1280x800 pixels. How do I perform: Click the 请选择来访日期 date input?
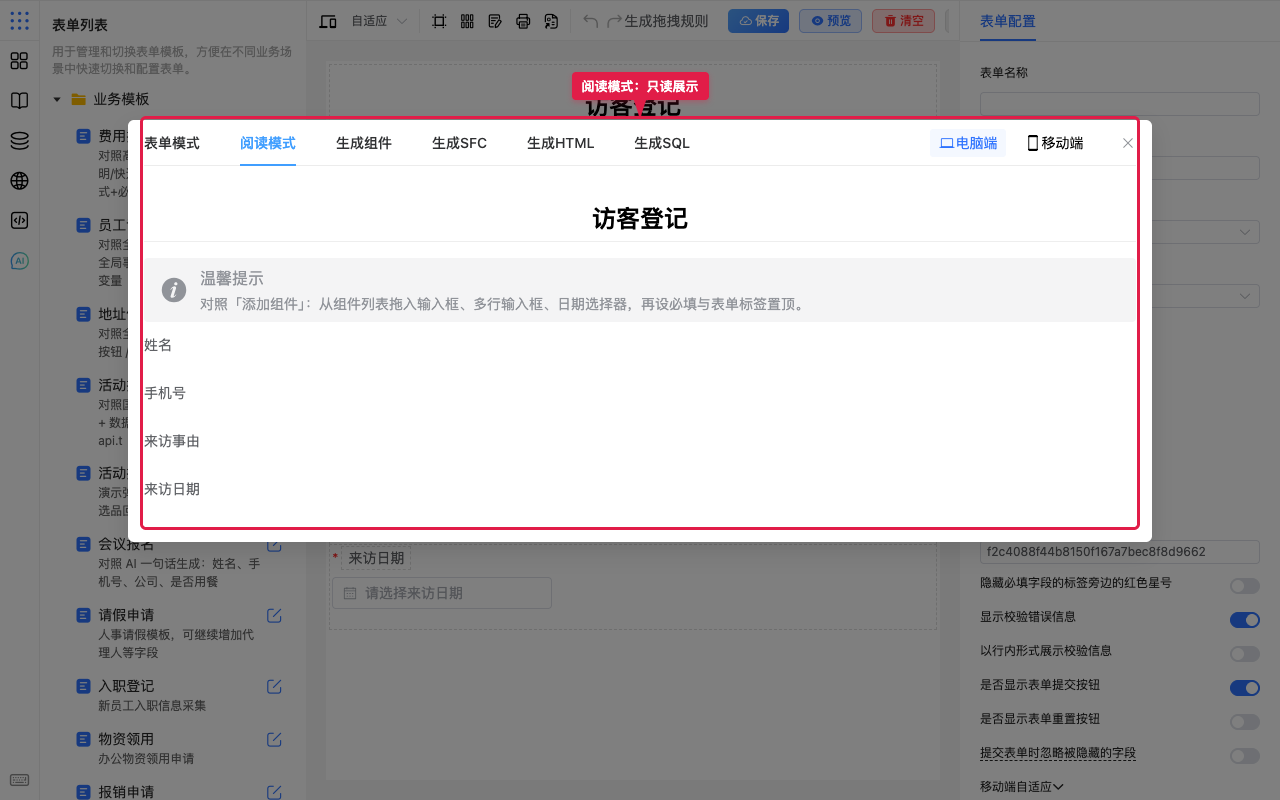(x=442, y=593)
